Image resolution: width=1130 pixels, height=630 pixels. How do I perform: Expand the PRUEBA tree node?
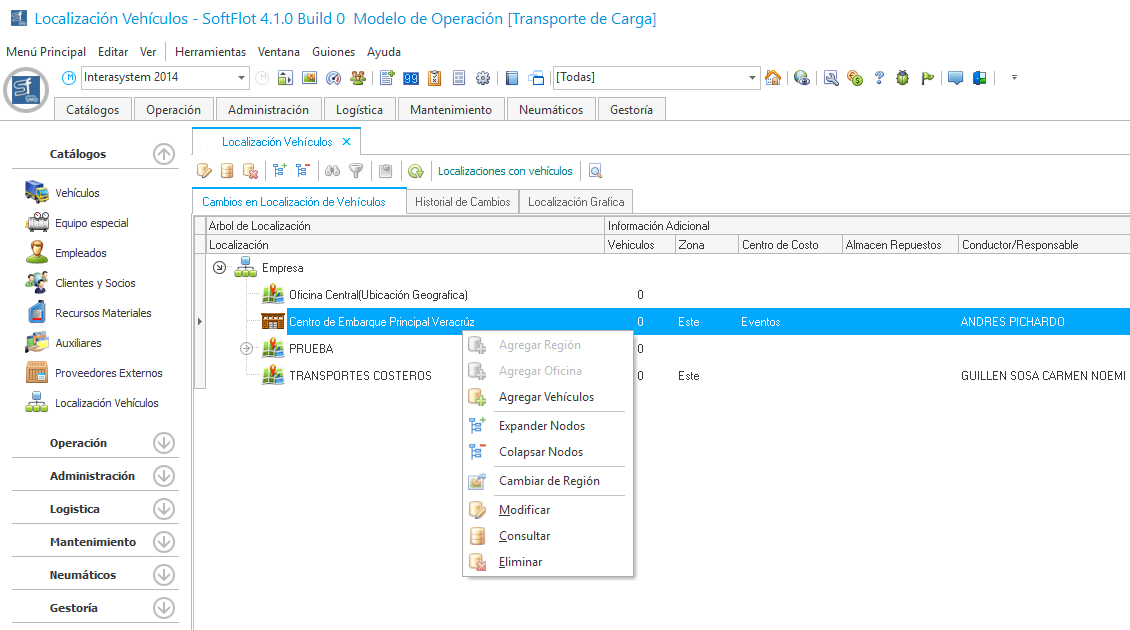coord(246,349)
